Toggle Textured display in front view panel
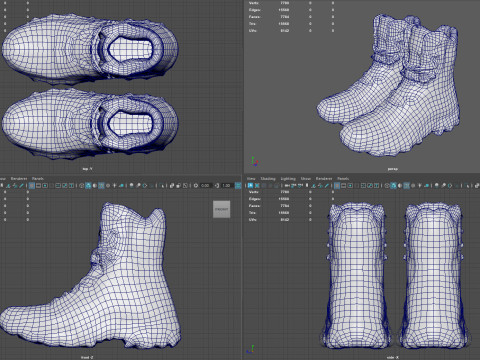The image size is (480, 360). point(108,185)
